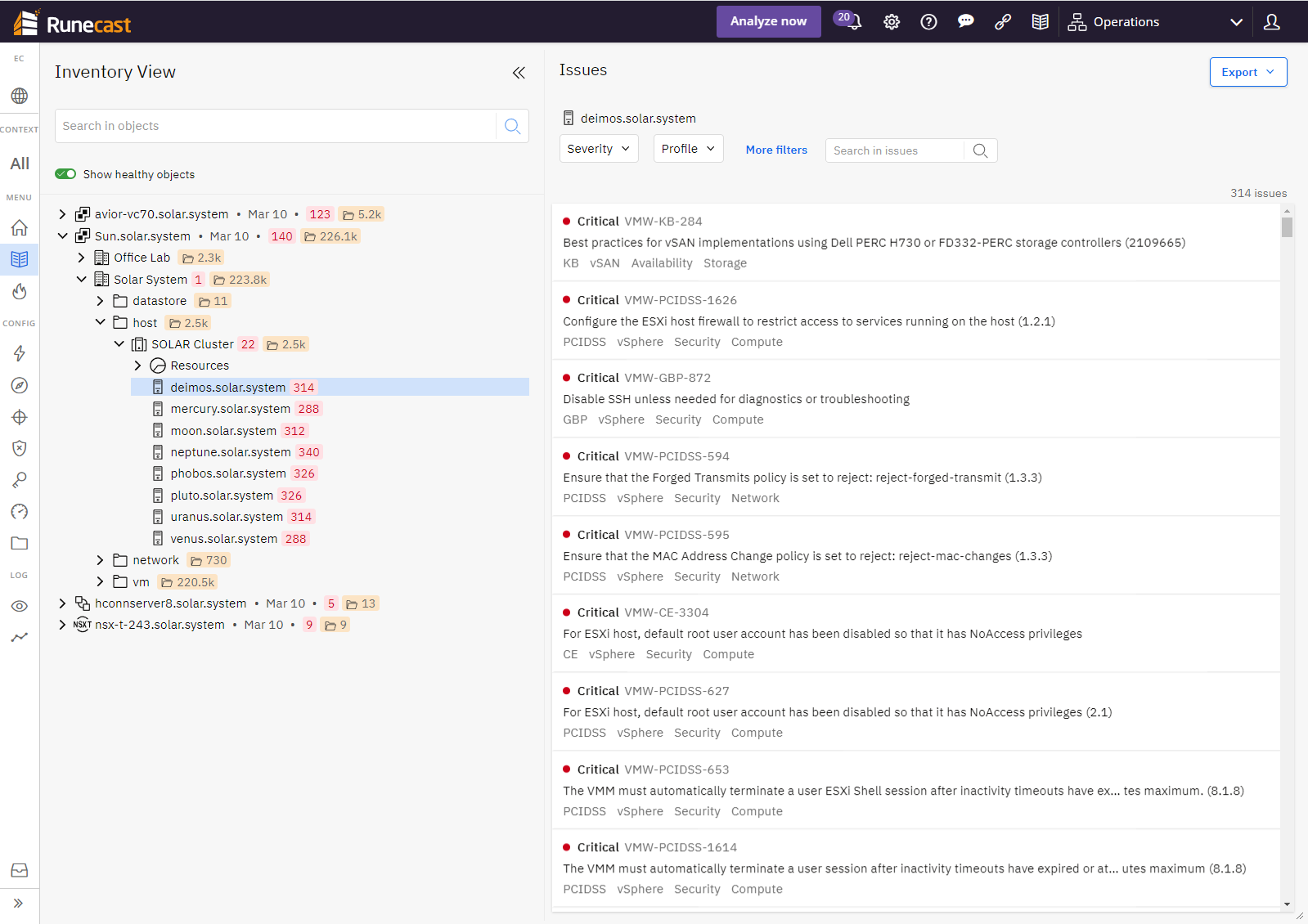Open the folder icon in left sidebar

click(x=20, y=543)
